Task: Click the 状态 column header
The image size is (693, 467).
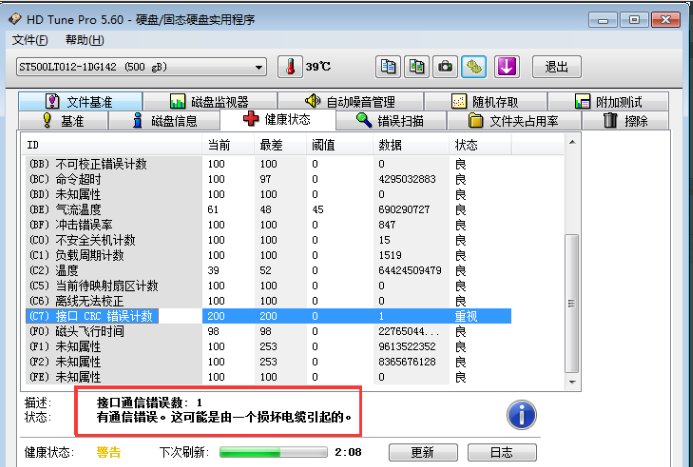Action: click(x=480, y=145)
